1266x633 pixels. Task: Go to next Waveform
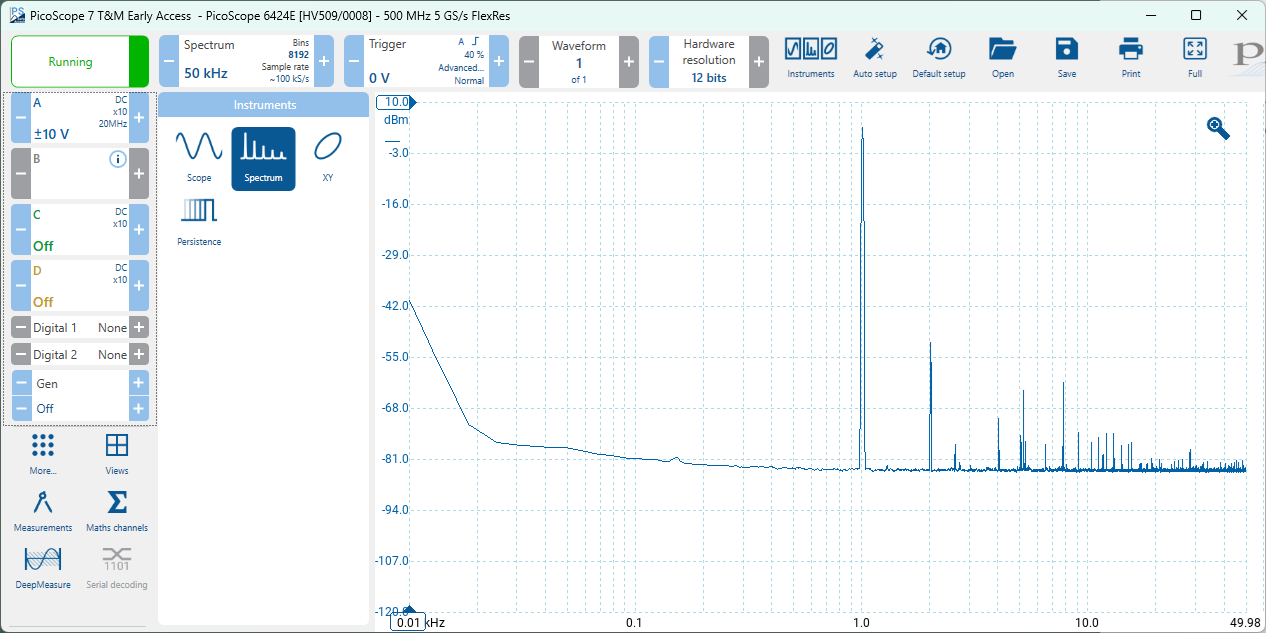[629, 61]
